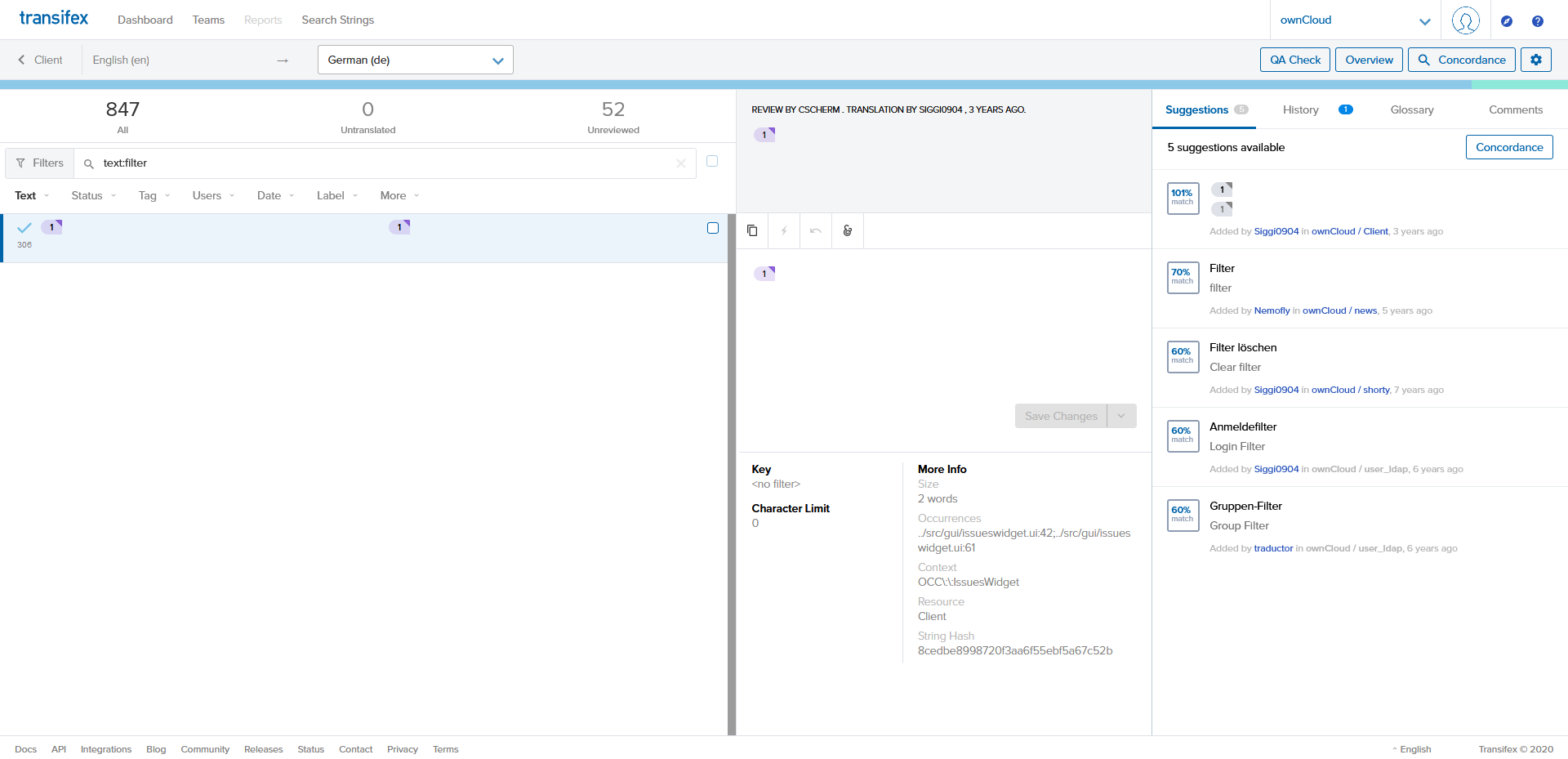1568x759 pixels.
Task: Open Nemofly's profile link
Action: click(x=1272, y=310)
